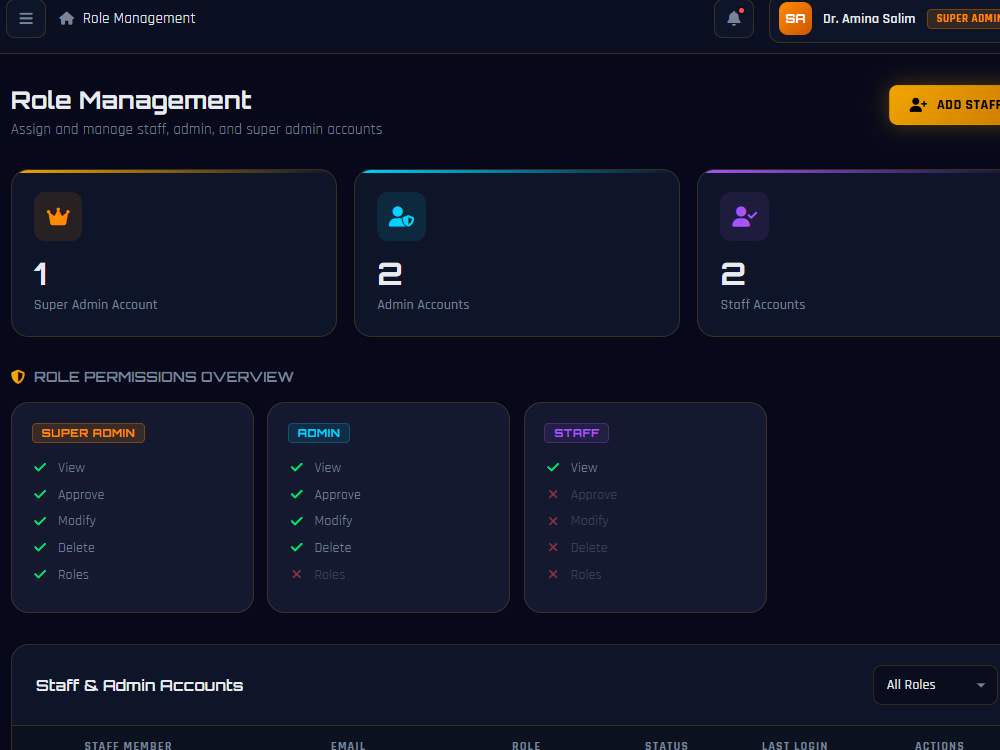Click the 'Assign and manage staff' subtitle
The height and width of the screenshot is (750, 1000).
196,129
